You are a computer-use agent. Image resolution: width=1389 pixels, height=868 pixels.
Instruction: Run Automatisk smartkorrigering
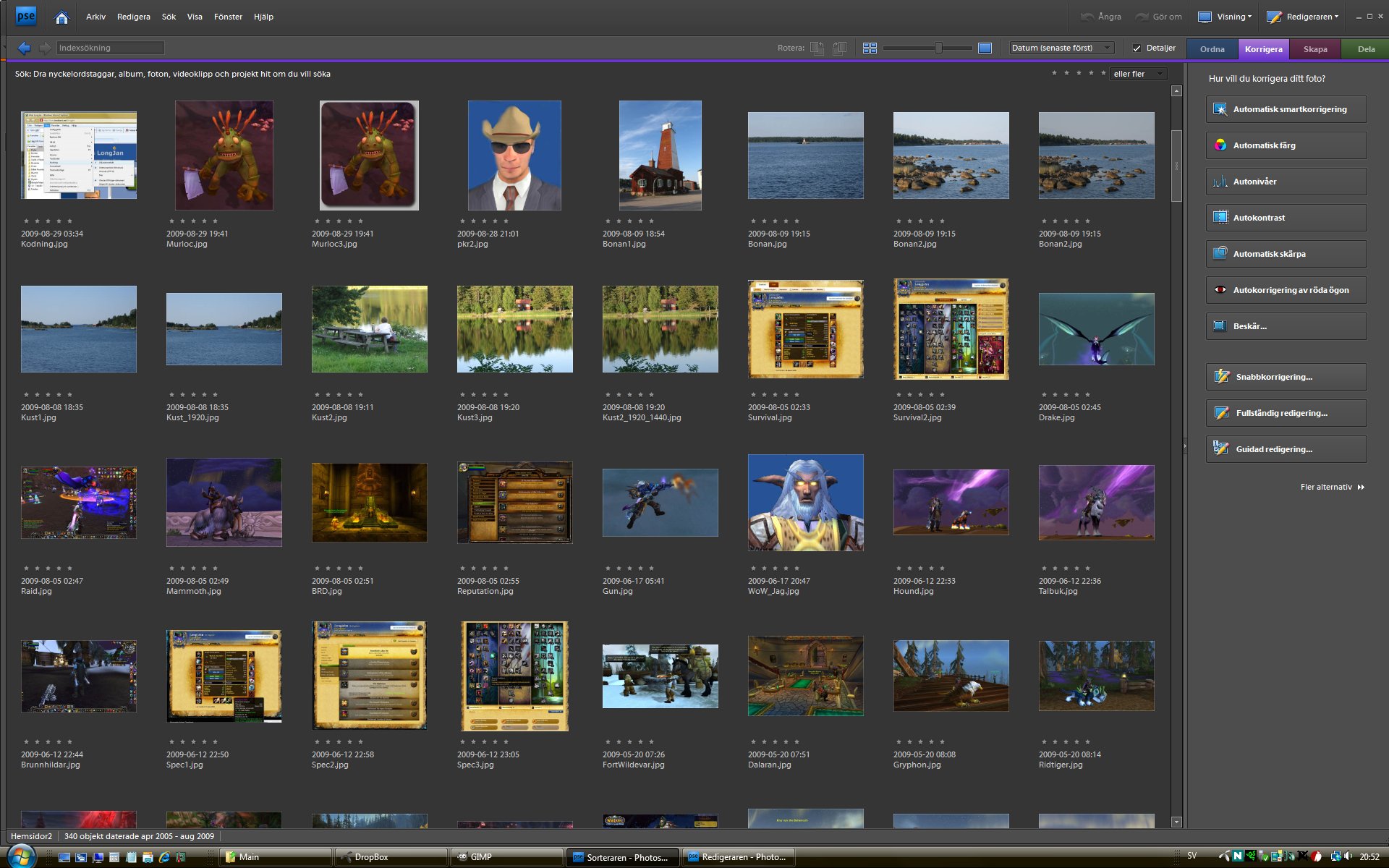(1286, 109)
